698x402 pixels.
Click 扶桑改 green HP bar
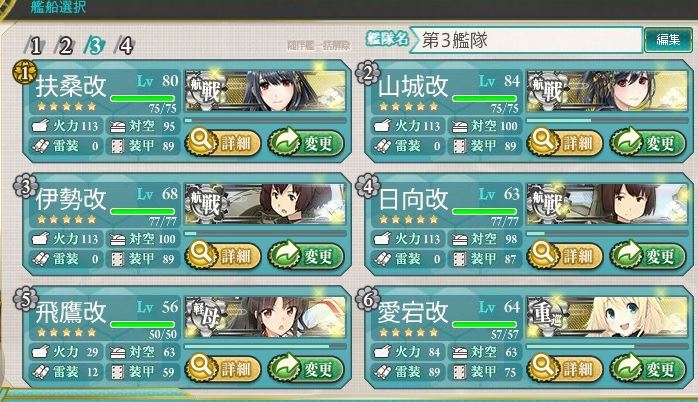pos(142,98)
